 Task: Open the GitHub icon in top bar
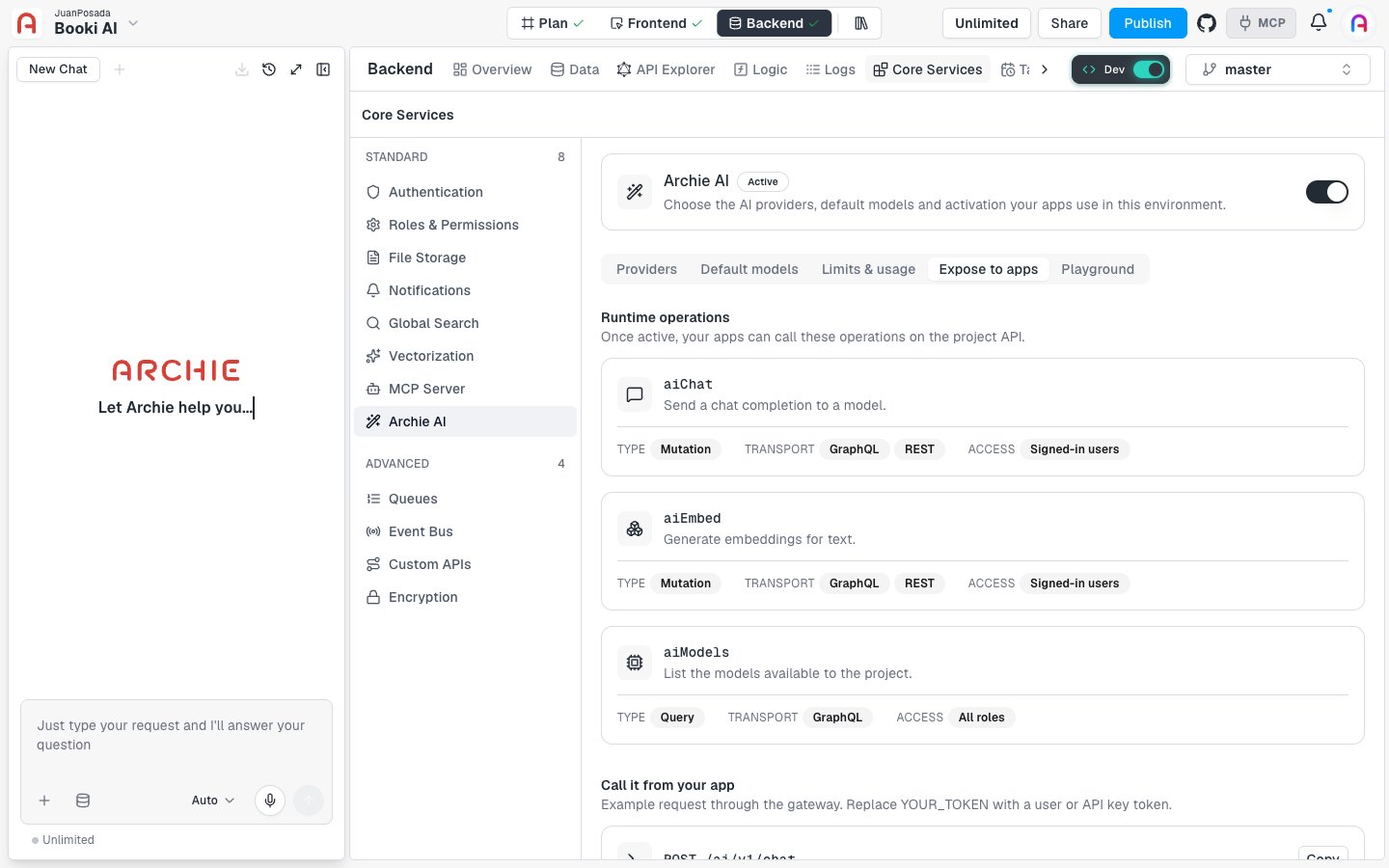[x=1206, y=23]
